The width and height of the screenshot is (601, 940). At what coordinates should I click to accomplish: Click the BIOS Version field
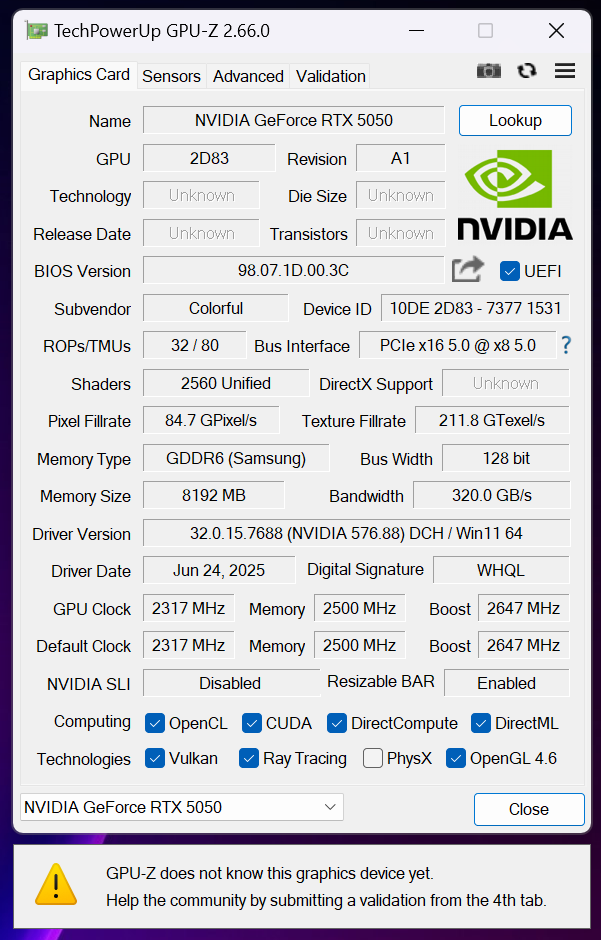pyautogui.click(x=294, y=270)
